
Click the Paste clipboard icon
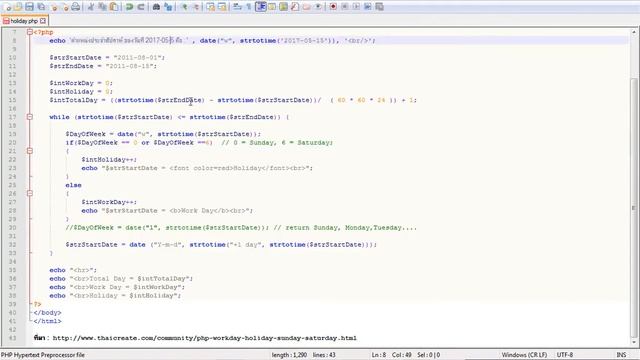114,7
